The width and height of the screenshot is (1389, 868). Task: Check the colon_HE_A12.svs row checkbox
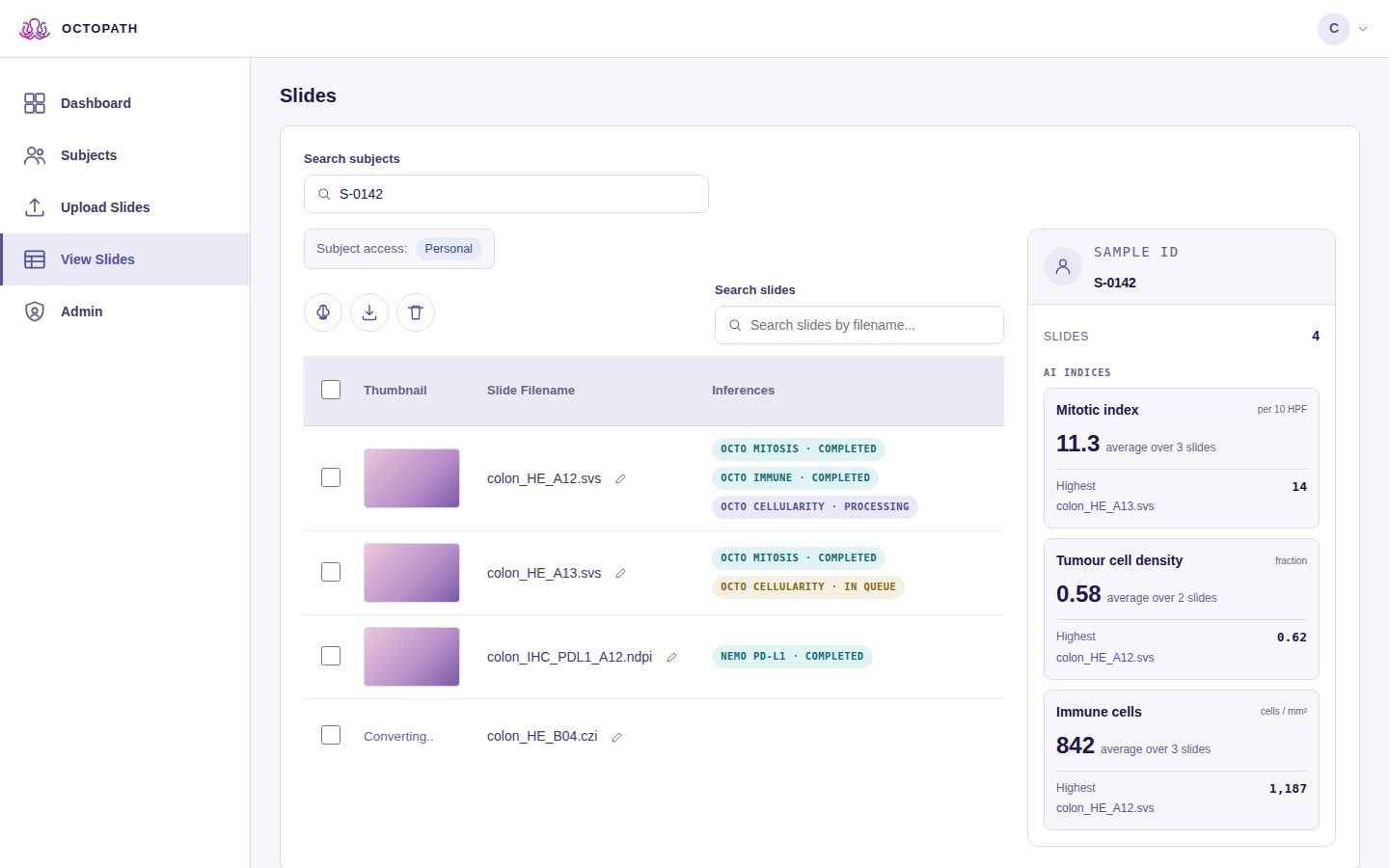(x=331, y=477)
